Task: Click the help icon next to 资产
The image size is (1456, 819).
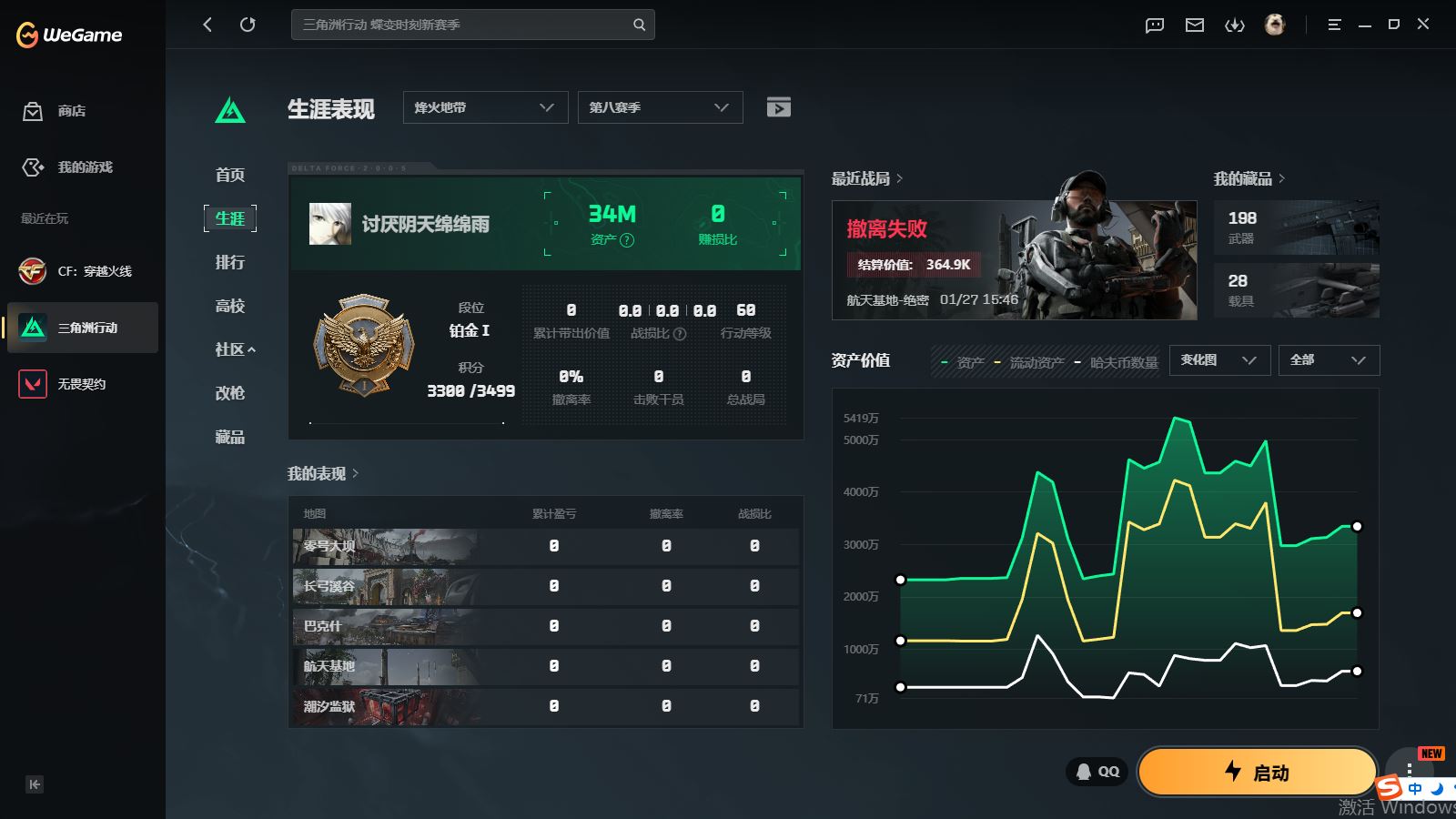Action: [x=627, y=240]
